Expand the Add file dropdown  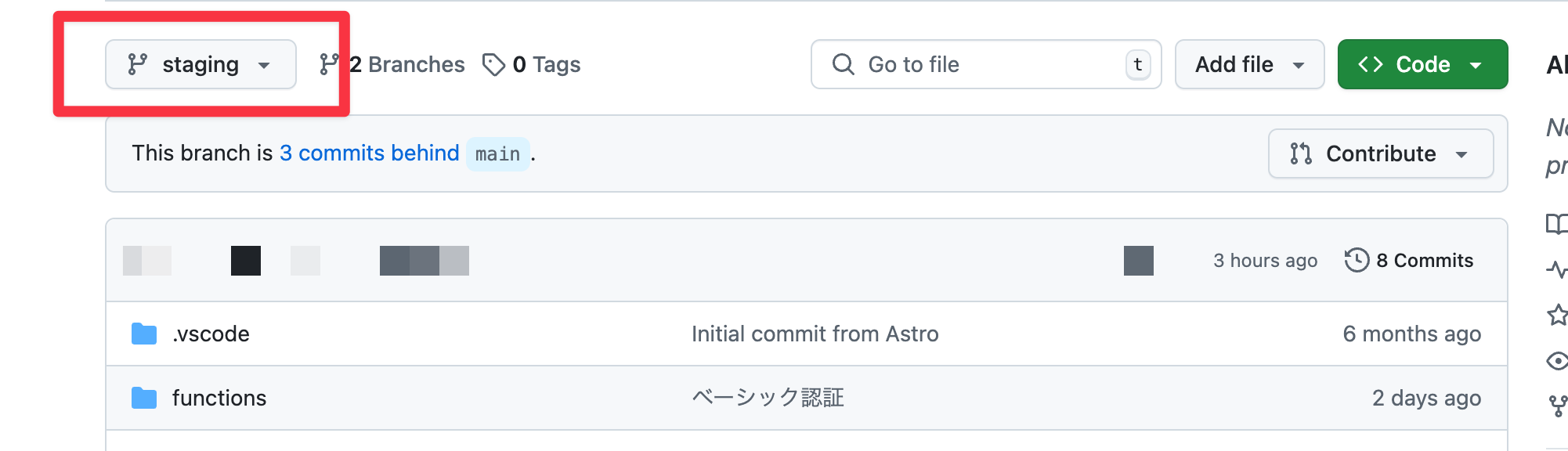tap(1249, 64)
